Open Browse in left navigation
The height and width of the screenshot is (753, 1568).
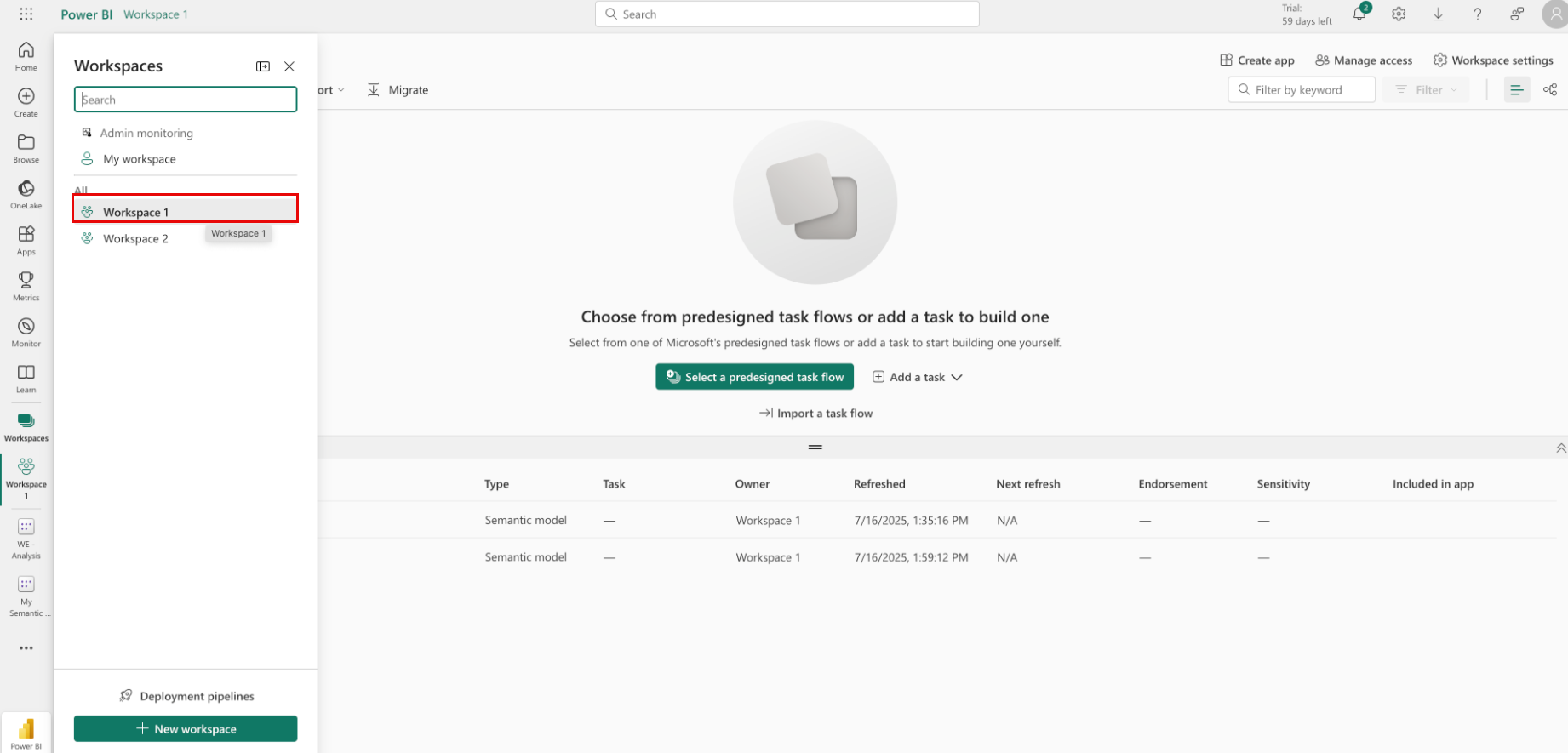26,148
